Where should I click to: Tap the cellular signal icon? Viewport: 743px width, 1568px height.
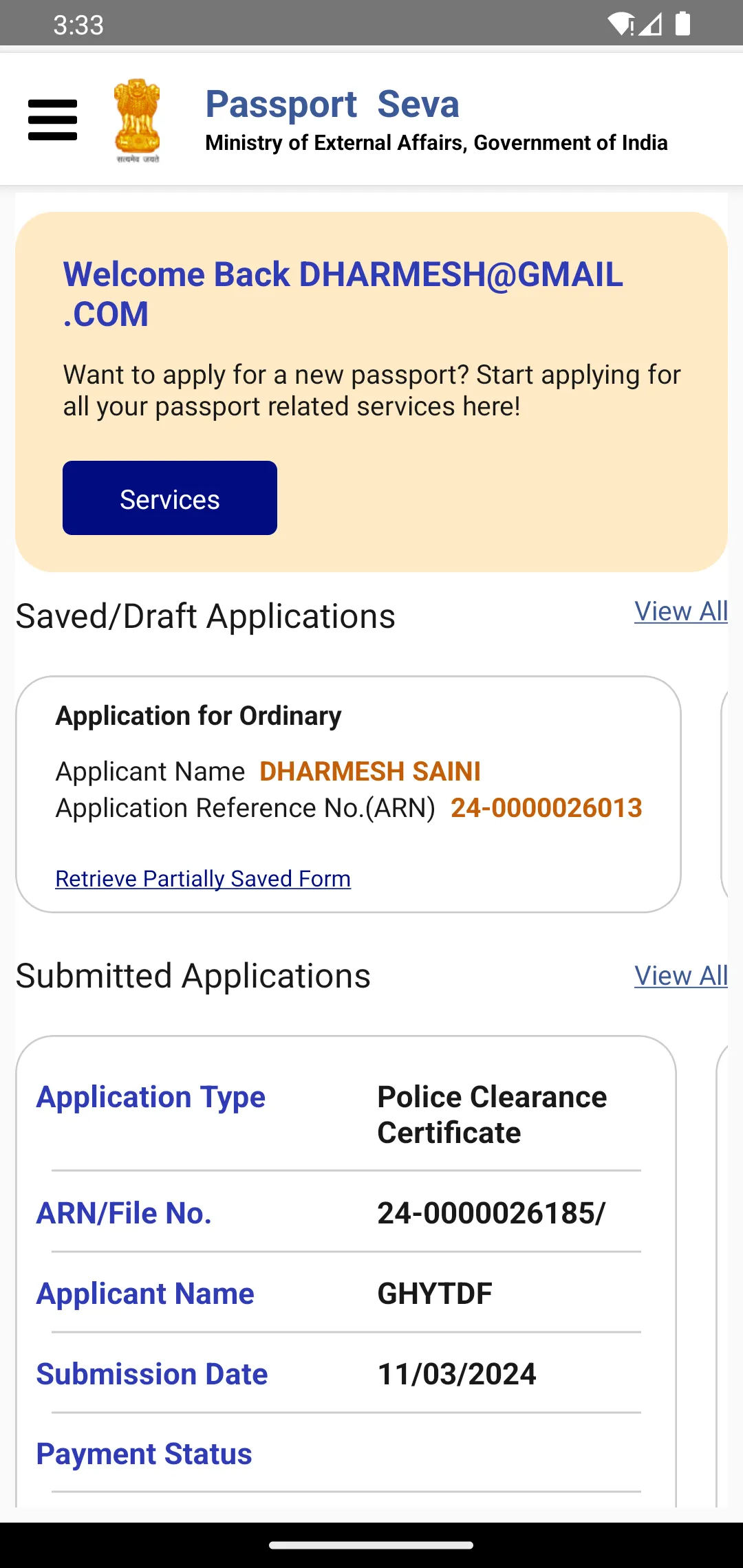(x=651, y=24)
